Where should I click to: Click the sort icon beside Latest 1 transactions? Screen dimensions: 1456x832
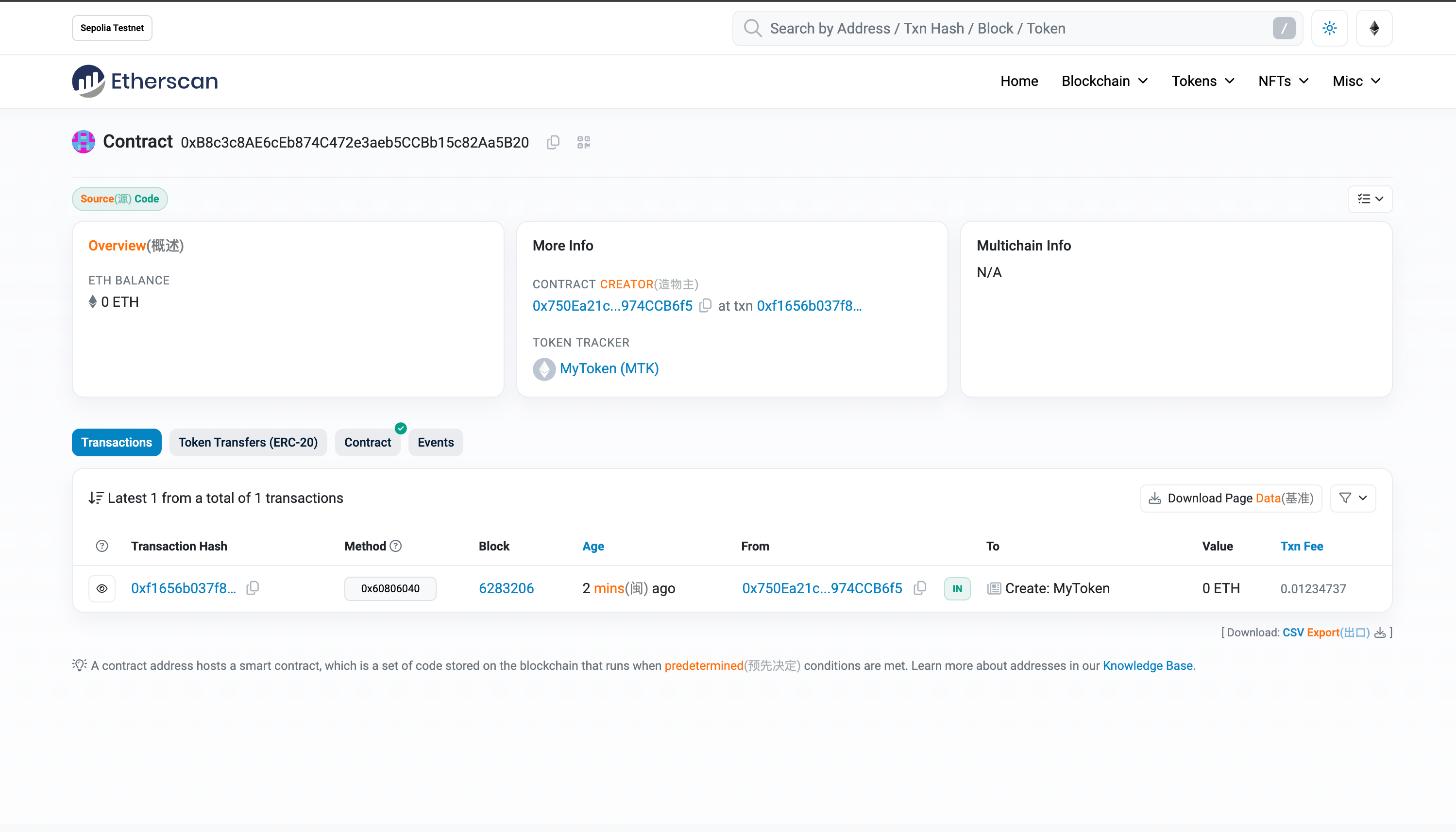[x=96, y=498]
